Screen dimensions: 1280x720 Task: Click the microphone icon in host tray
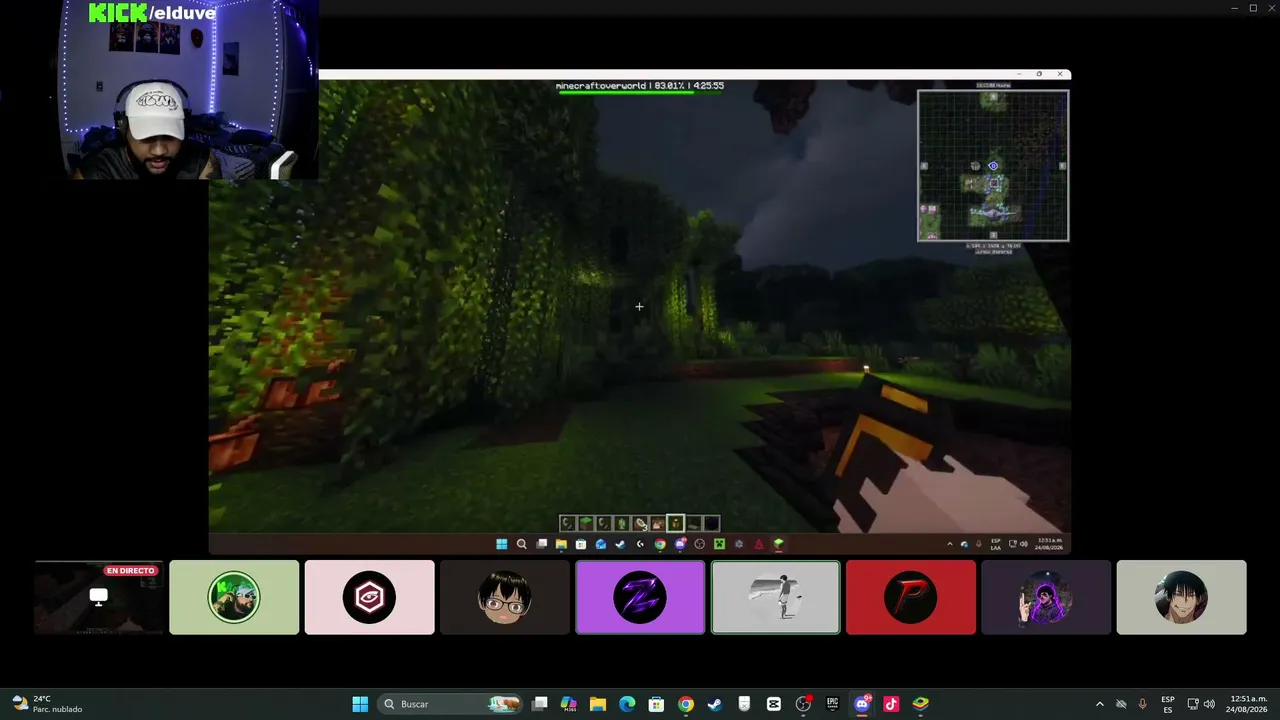(1142, 704)
